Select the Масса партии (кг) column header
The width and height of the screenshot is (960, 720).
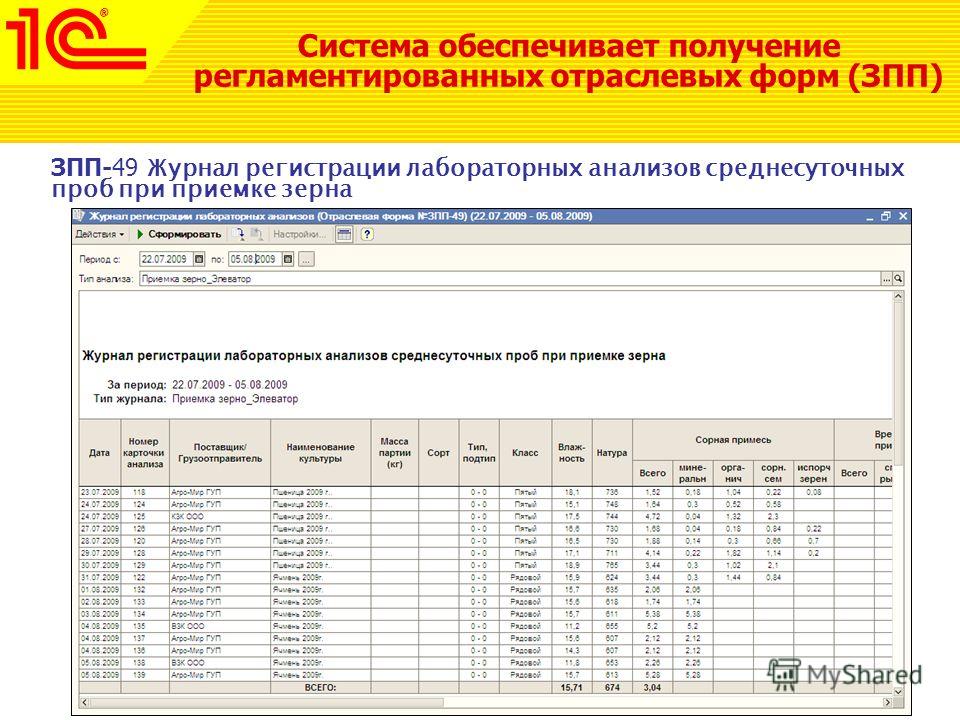coord(394,453)
